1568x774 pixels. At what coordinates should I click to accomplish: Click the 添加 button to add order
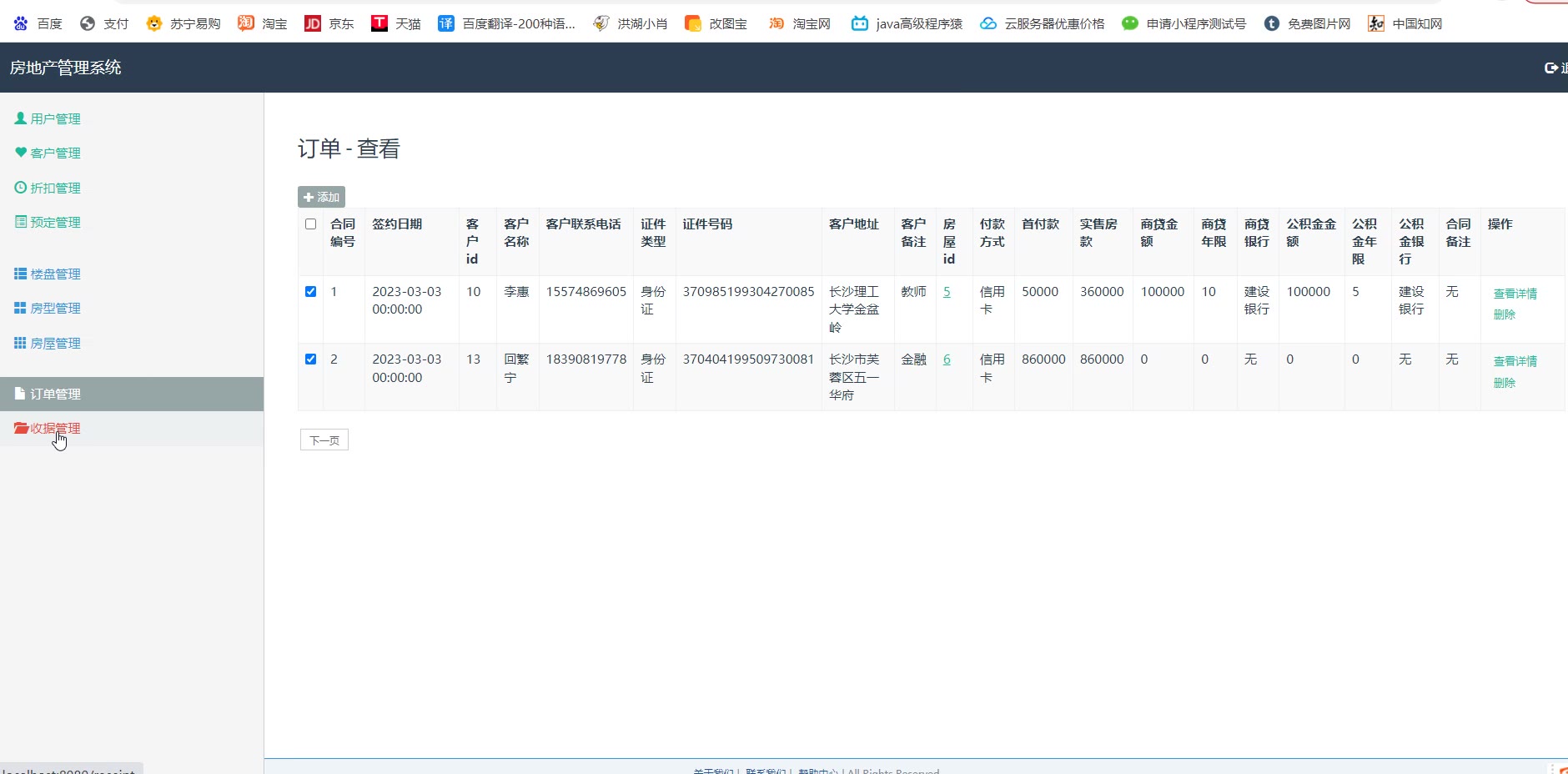point(321,197)
